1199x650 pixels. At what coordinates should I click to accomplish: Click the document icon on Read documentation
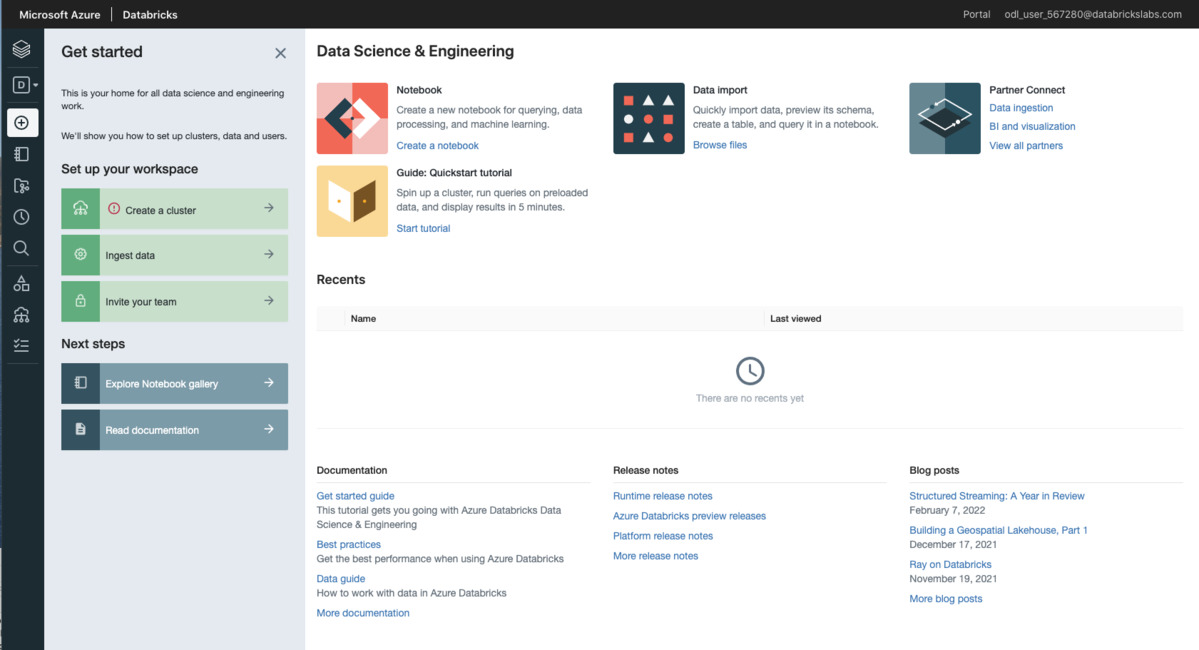80,430
